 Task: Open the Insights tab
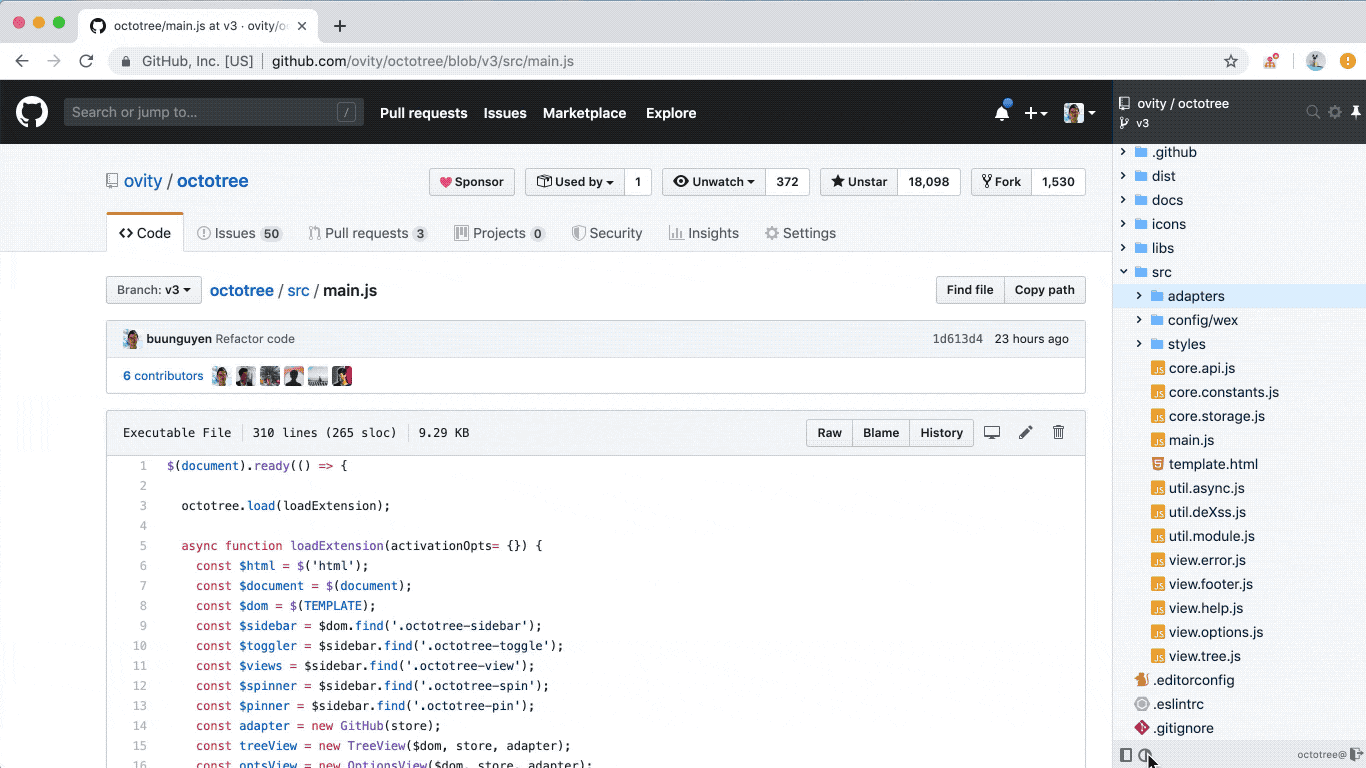point(703,233)
